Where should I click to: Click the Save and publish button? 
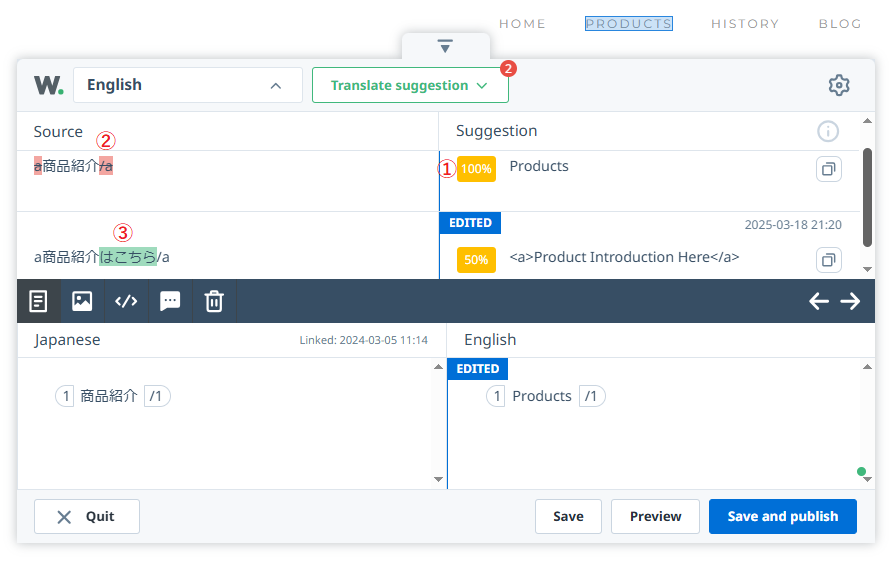click(782, 516)
